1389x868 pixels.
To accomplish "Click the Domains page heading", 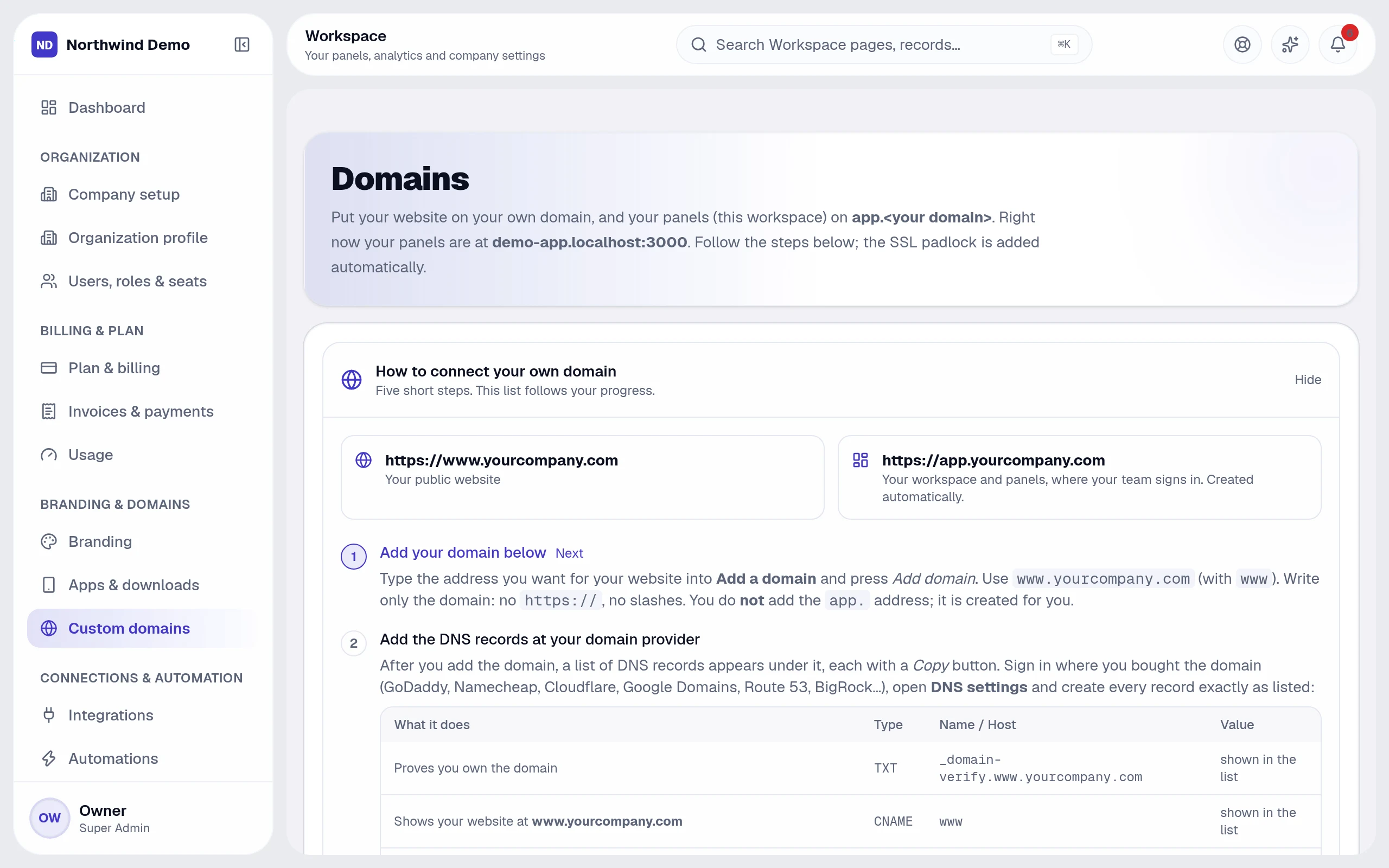I will pos(400,178).
